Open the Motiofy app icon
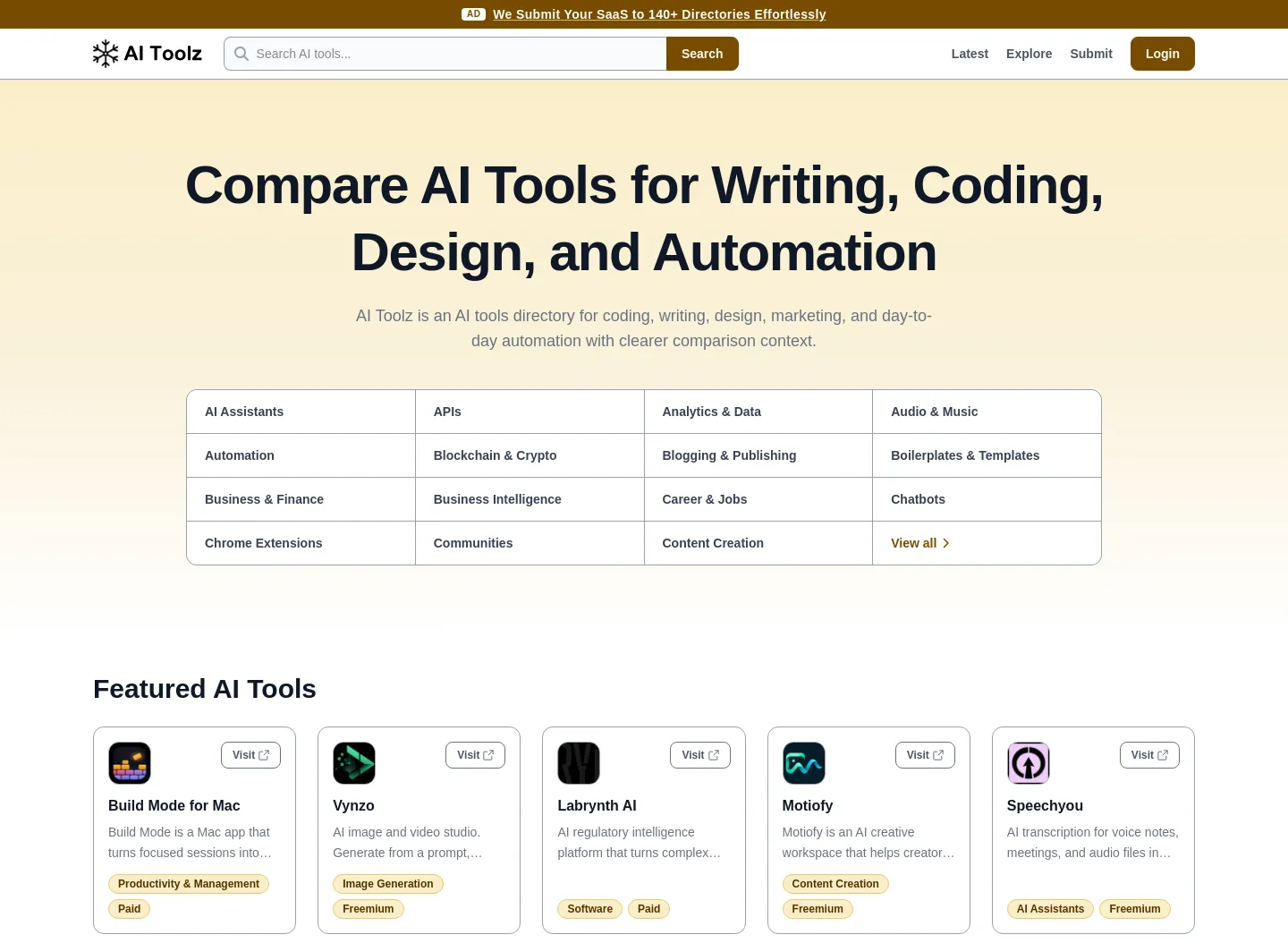 pyautogui.click(x=804, y=763)
